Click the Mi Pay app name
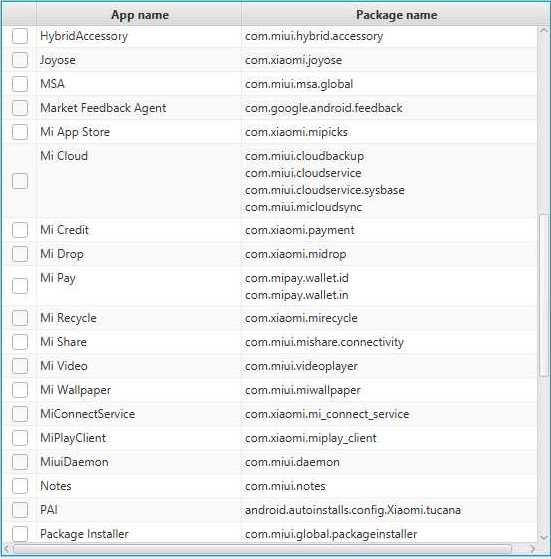This screenshot has width=551, height=559. [58, 278]
